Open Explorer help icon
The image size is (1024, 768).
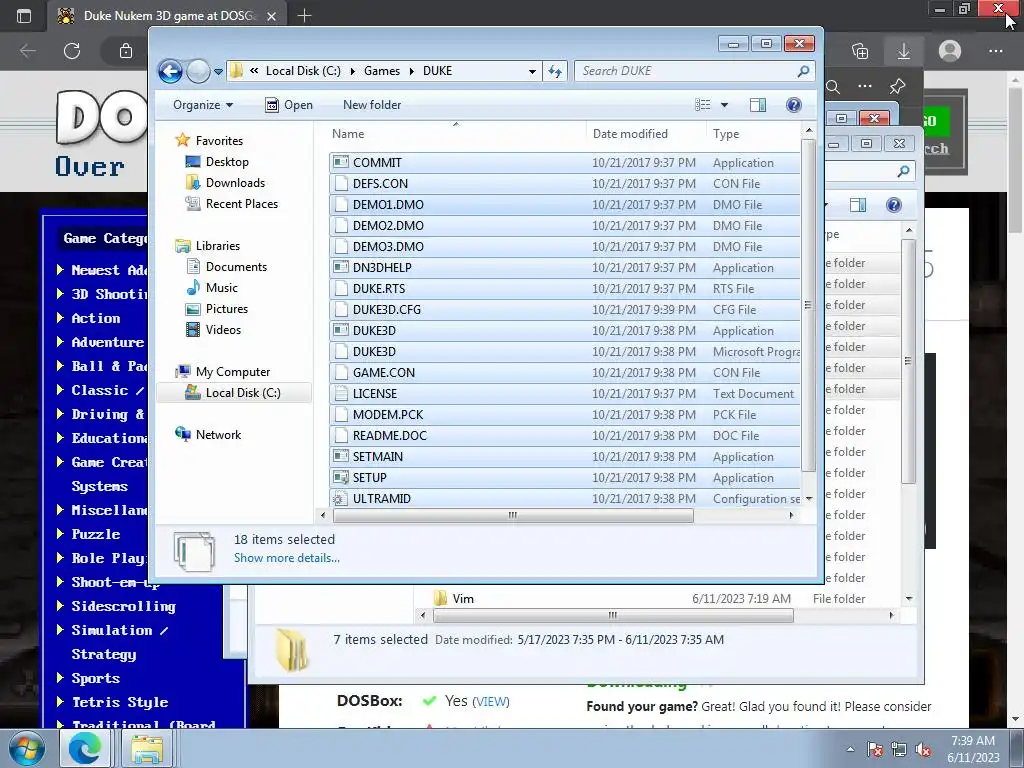(793, 105)
